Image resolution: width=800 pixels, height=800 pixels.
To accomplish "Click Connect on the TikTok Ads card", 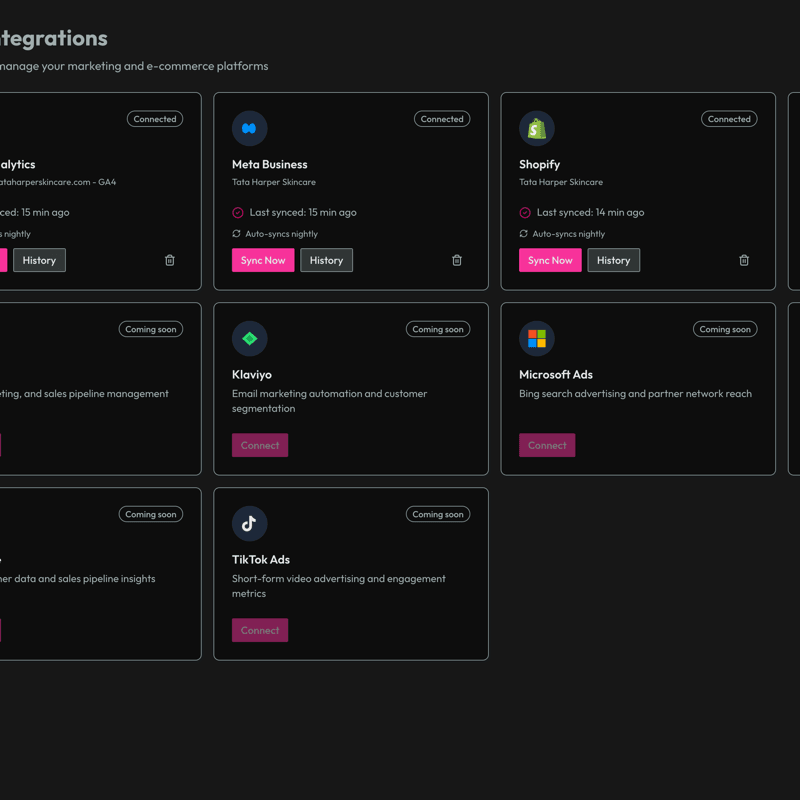I will (x=260, y=630).
